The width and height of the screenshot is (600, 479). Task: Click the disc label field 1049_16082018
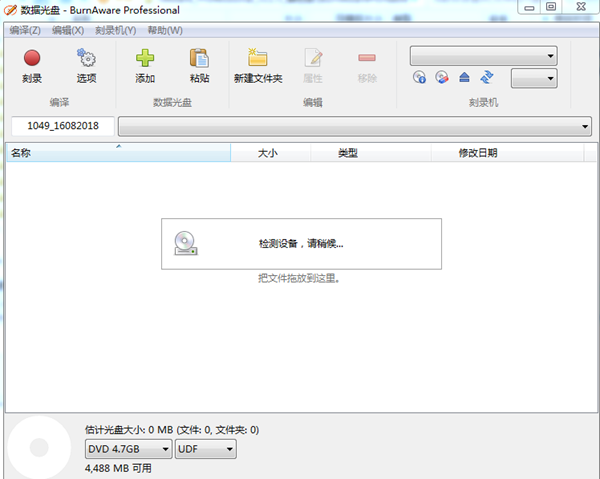62,127
